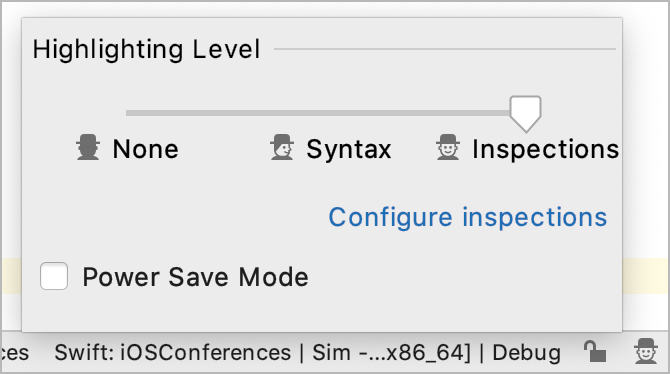This screenshot has height=374, width=670.
Task: Select the Inspections highlighting label
Action: (545, 149)
